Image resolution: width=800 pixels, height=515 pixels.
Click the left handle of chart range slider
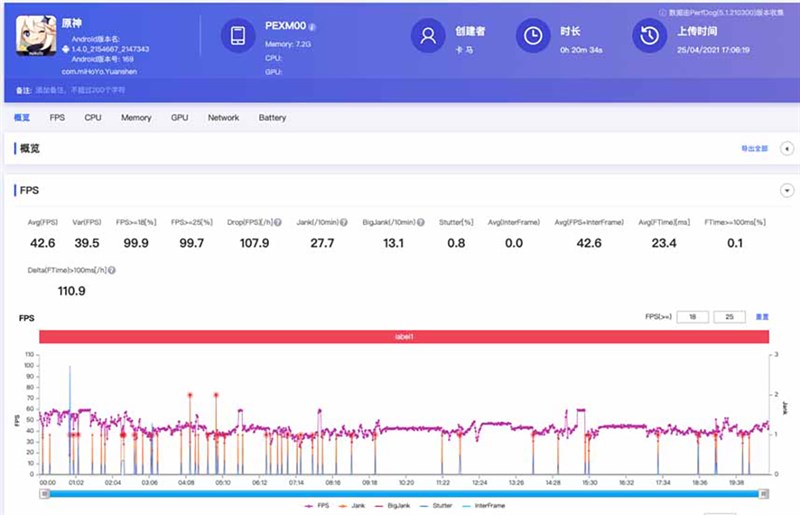point(45,494)
